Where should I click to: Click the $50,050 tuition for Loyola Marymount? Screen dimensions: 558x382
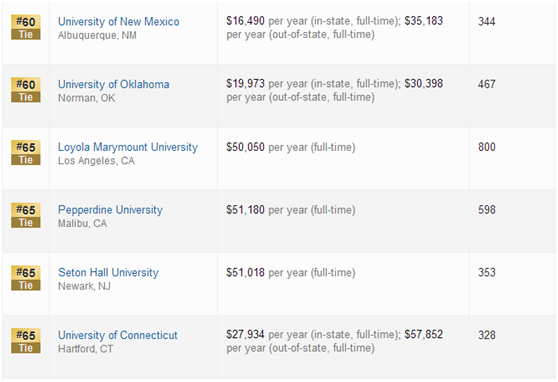245,147
